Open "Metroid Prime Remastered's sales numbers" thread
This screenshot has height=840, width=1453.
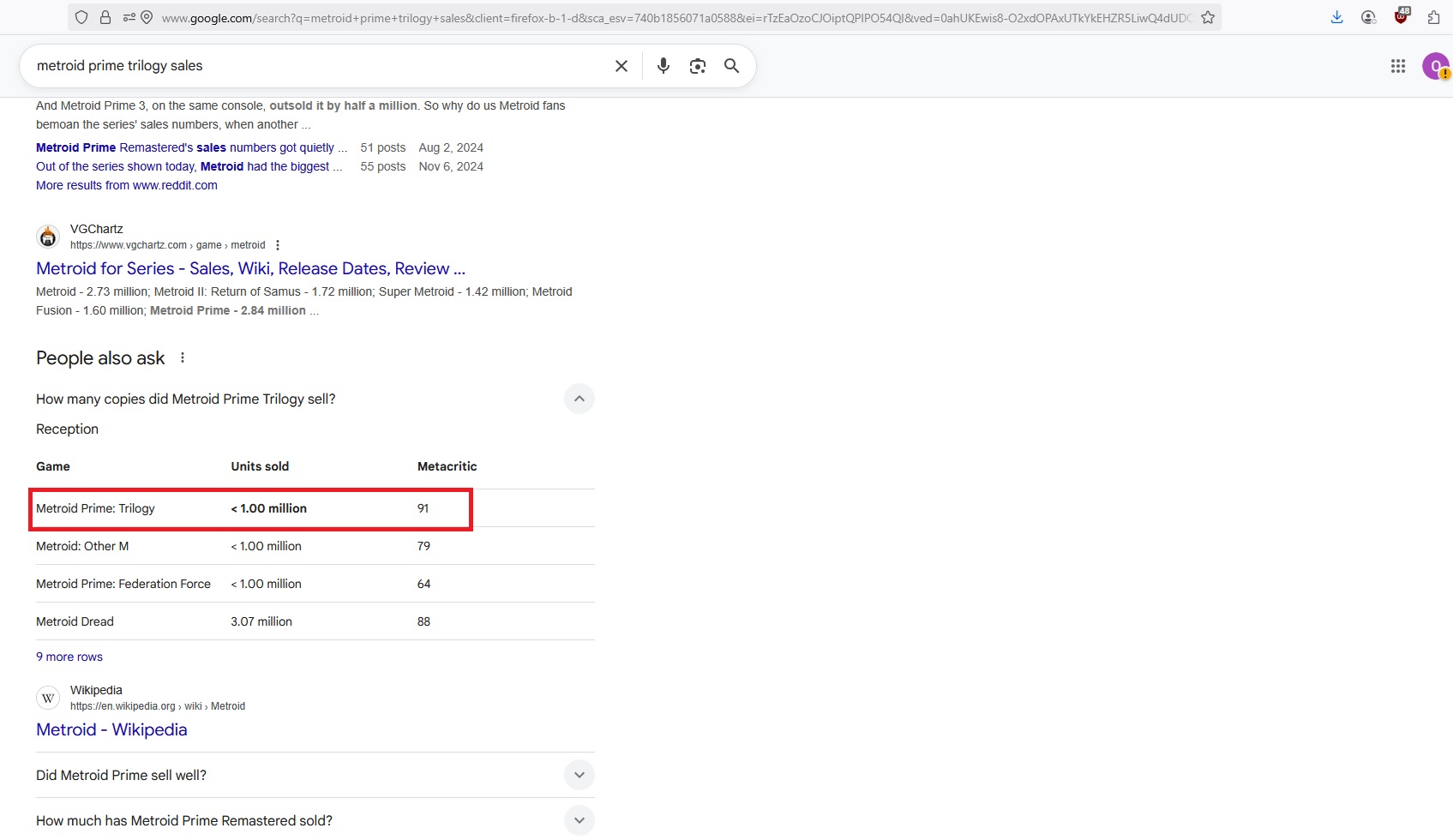coord(192,147)
